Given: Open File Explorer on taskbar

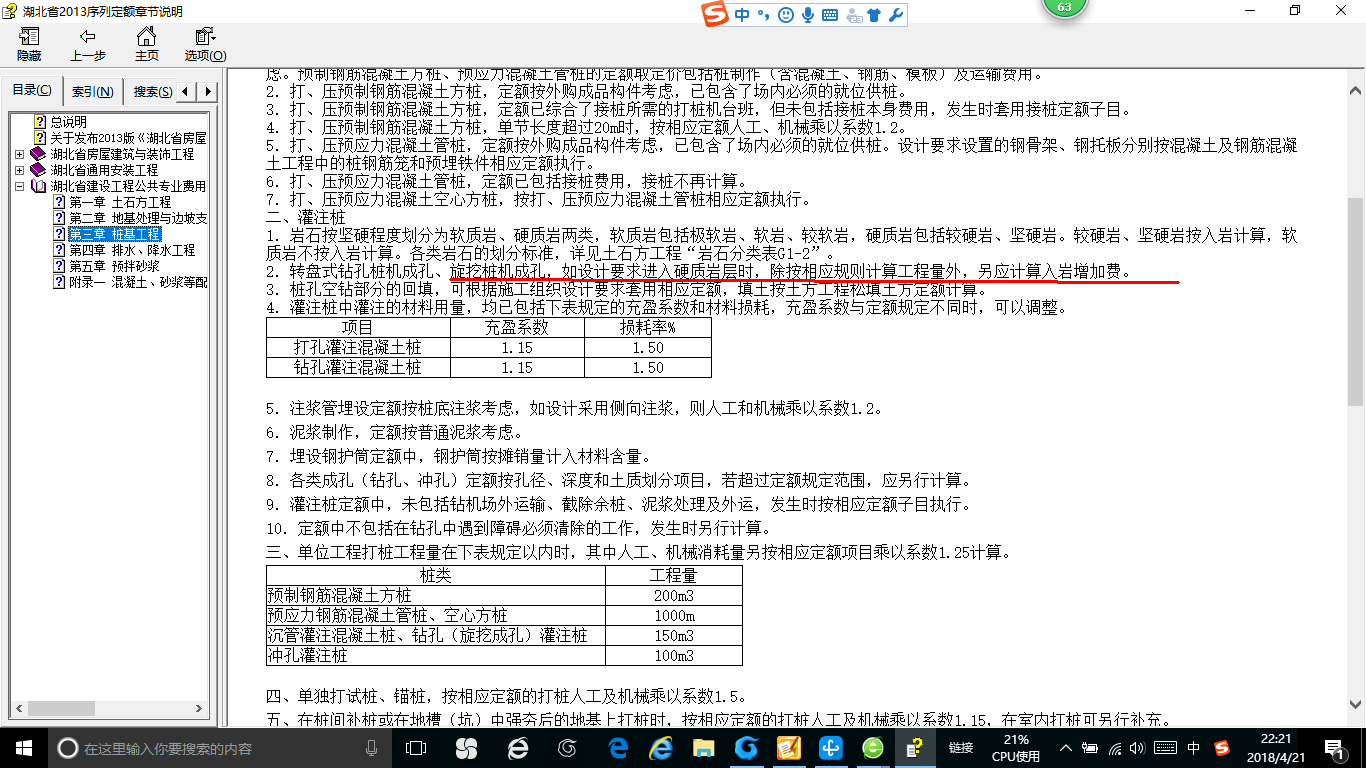Looking at the screenshot, I should point(704,748).
